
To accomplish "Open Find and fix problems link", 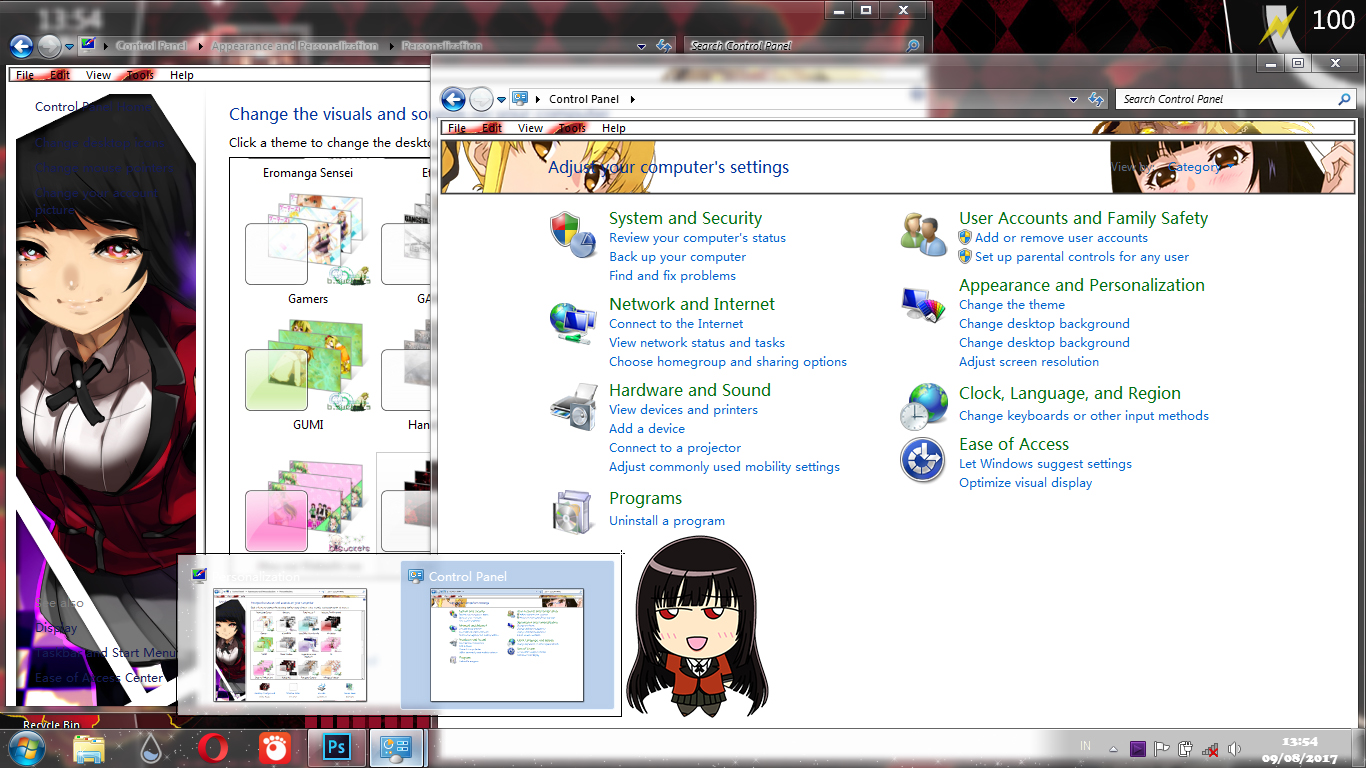I will pos(672,276).
